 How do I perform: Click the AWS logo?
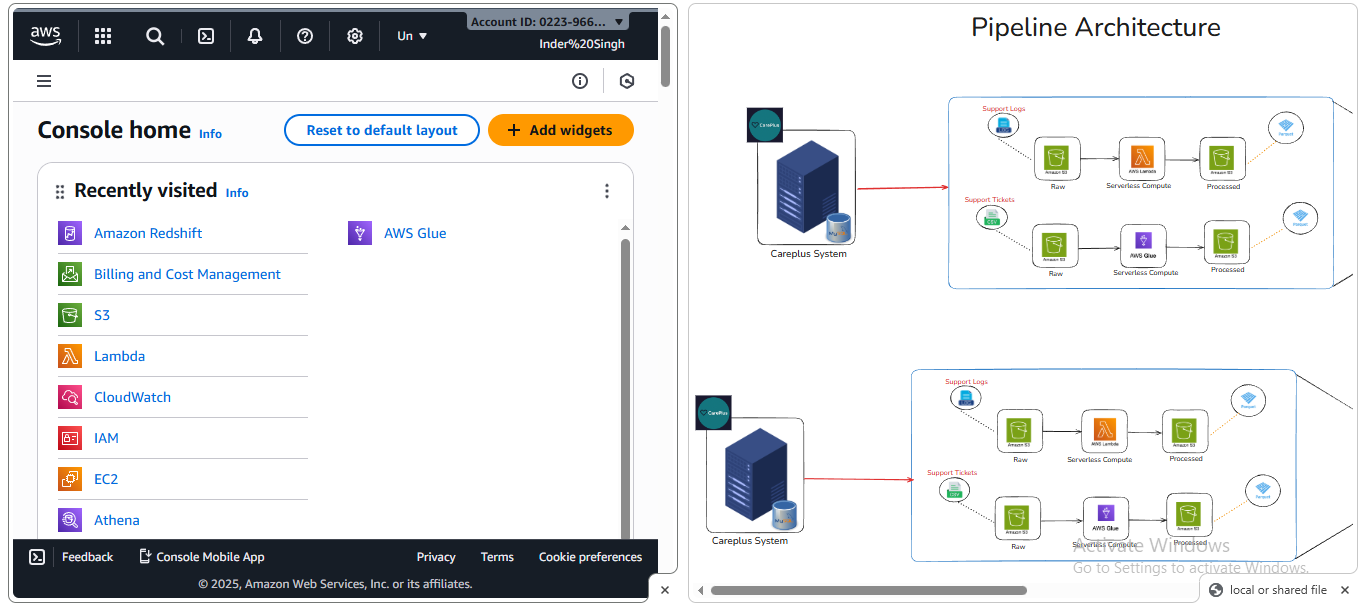pos(46,36)
